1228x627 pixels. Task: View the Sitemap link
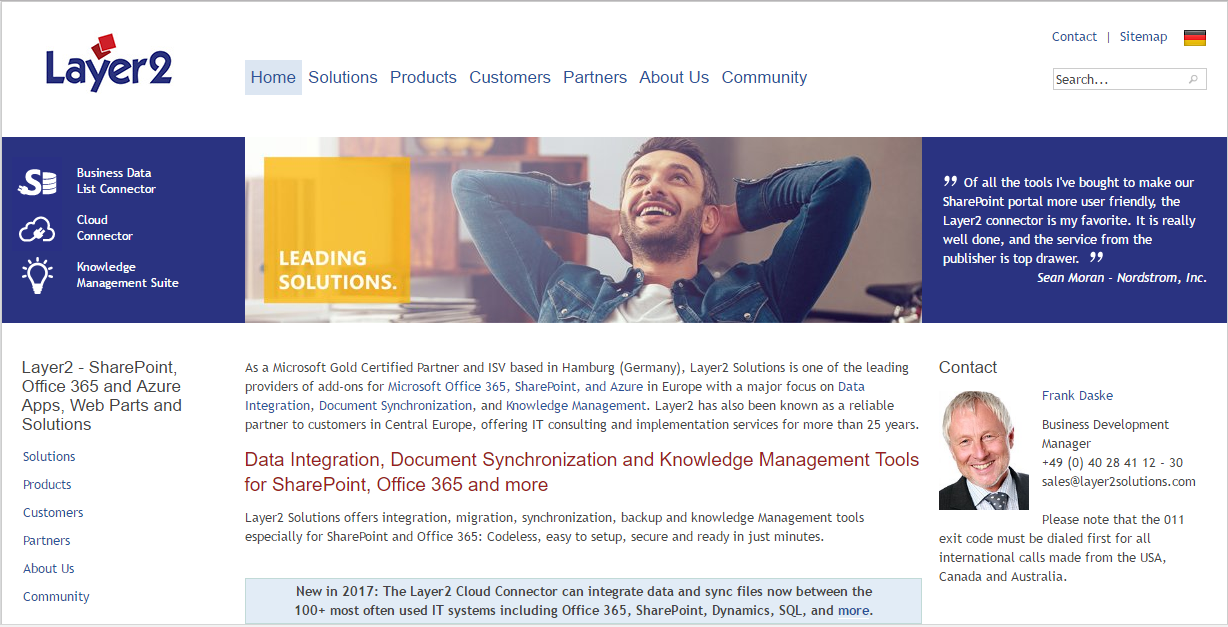click(1143, 36)
